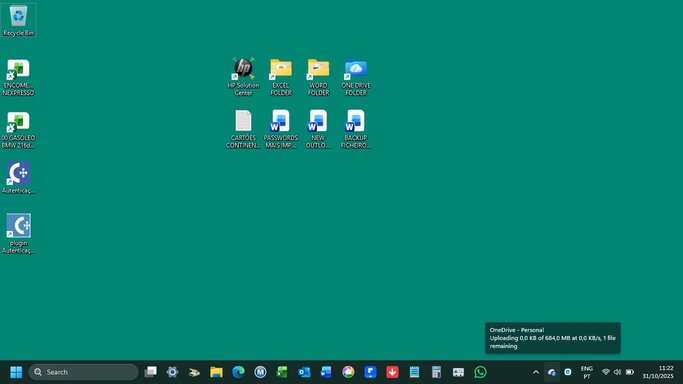Image resolution: width=683 pixels, height=384 pixels.
Task: Open the tools-and-pencil app beside Settings
Action: (194, 372)
